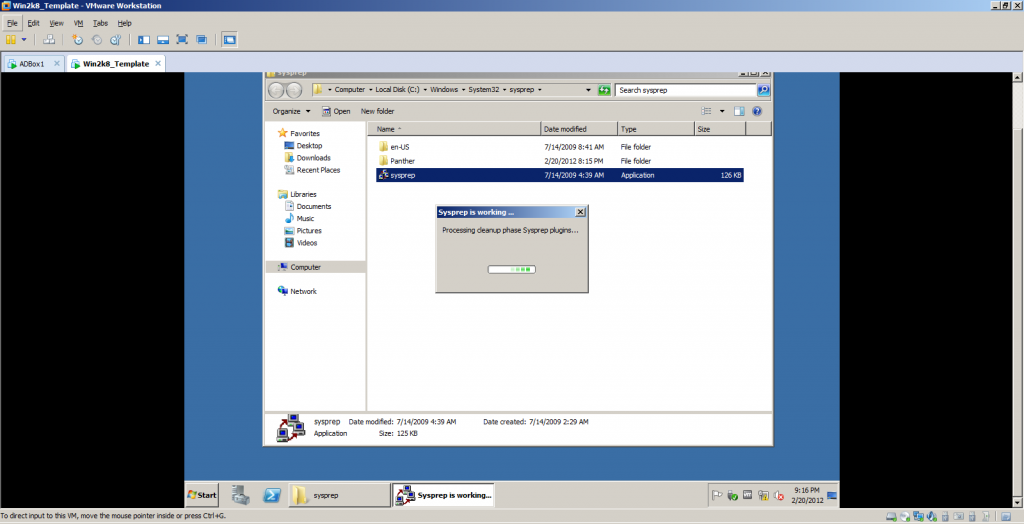Open the Snapshot Manager icon

point(116,40)
